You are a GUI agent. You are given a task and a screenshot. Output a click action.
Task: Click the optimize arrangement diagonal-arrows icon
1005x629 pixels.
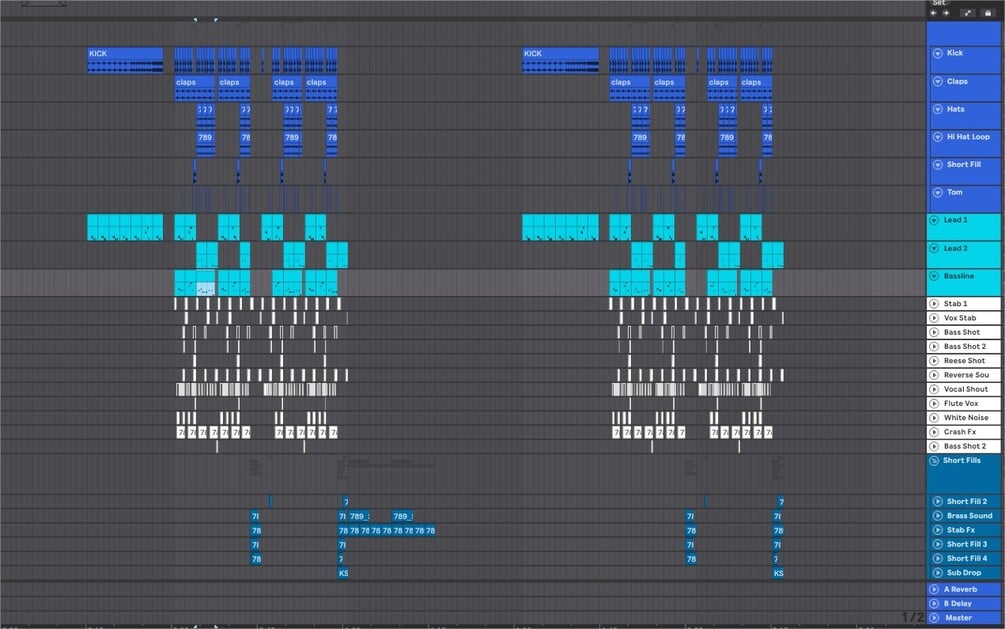coord(968,13)
